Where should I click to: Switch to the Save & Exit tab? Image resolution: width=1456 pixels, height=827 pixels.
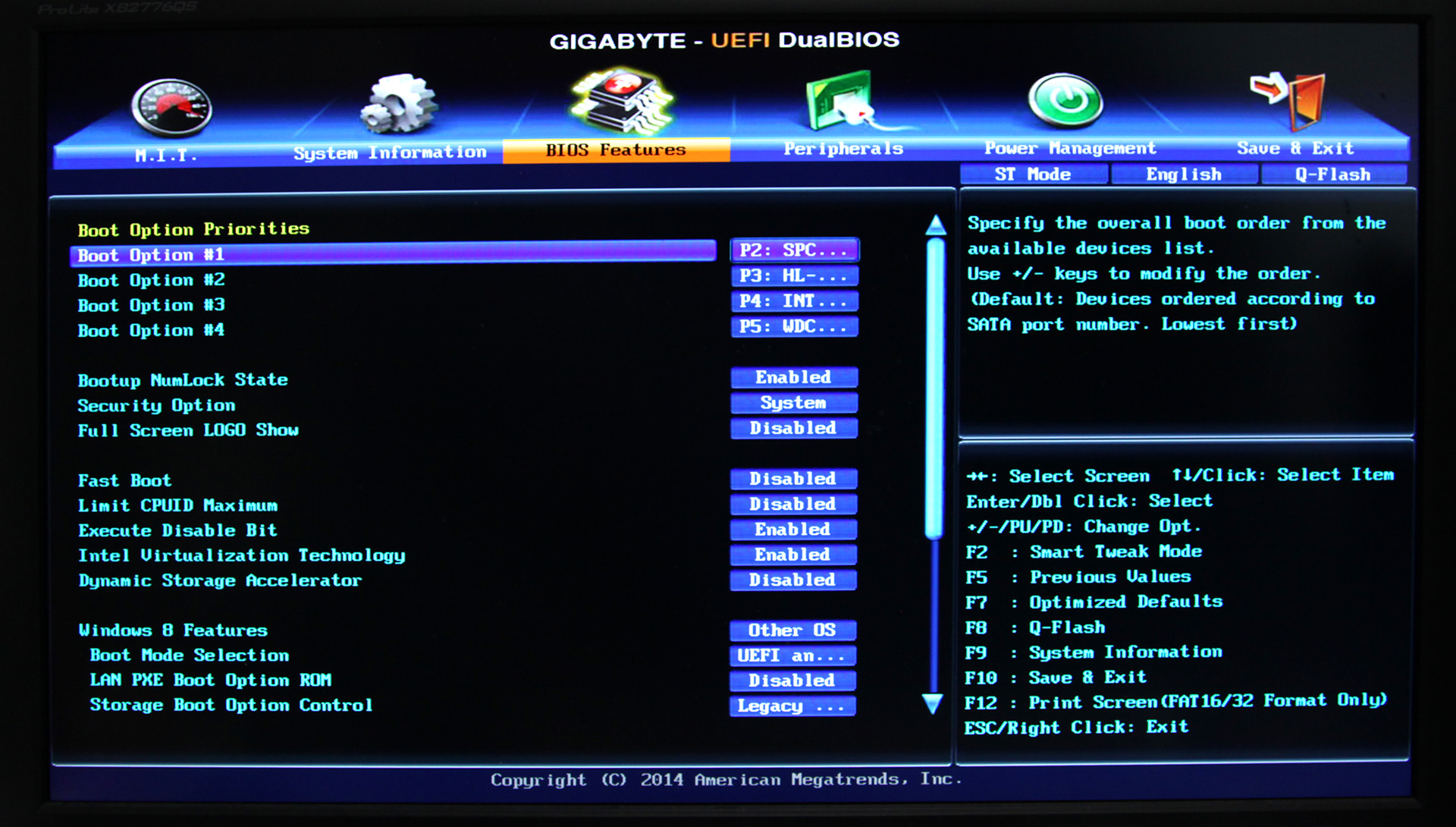point(1295,148)
